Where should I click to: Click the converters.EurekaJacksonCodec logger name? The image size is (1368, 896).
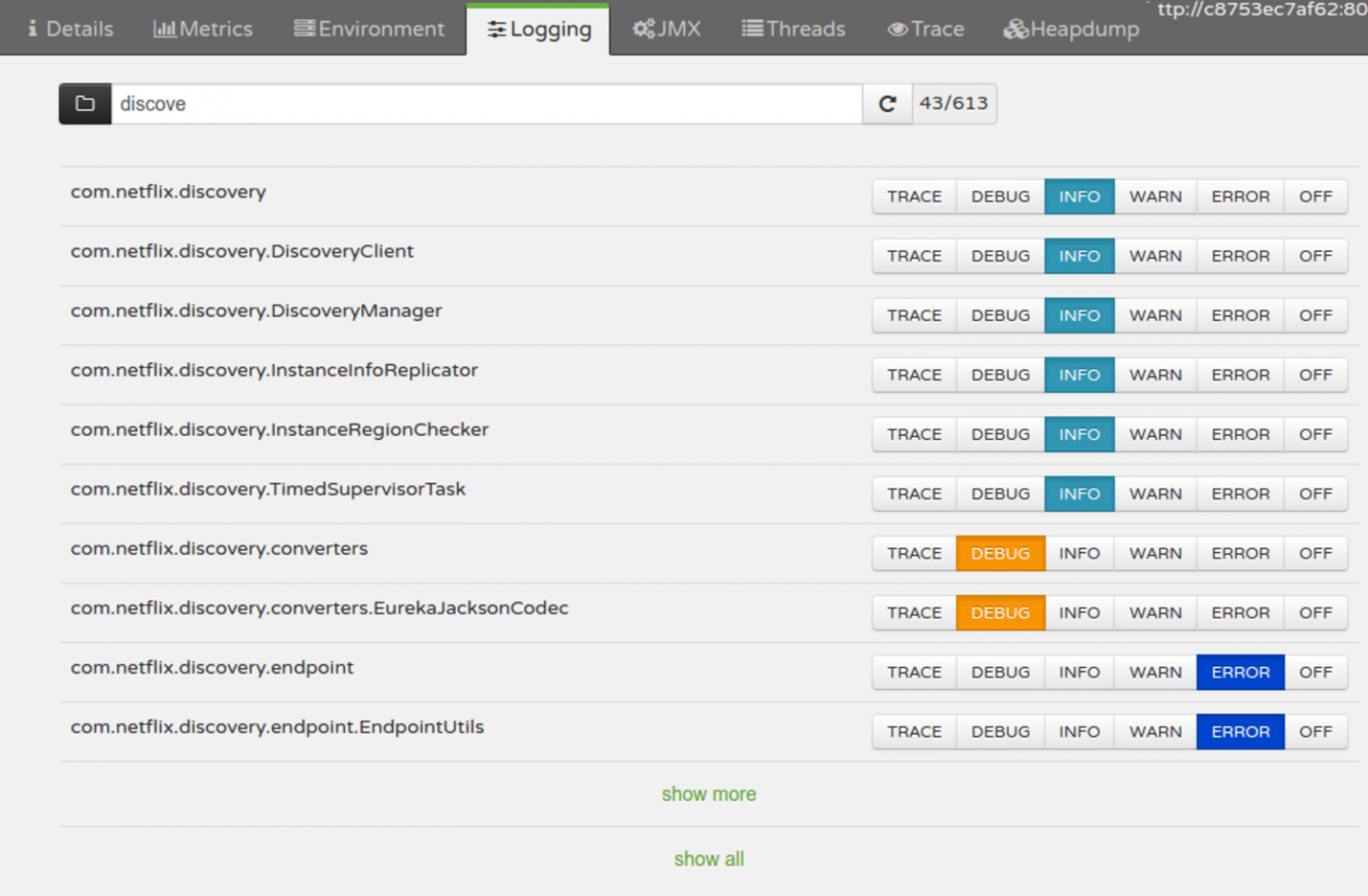tap(319, 608)
